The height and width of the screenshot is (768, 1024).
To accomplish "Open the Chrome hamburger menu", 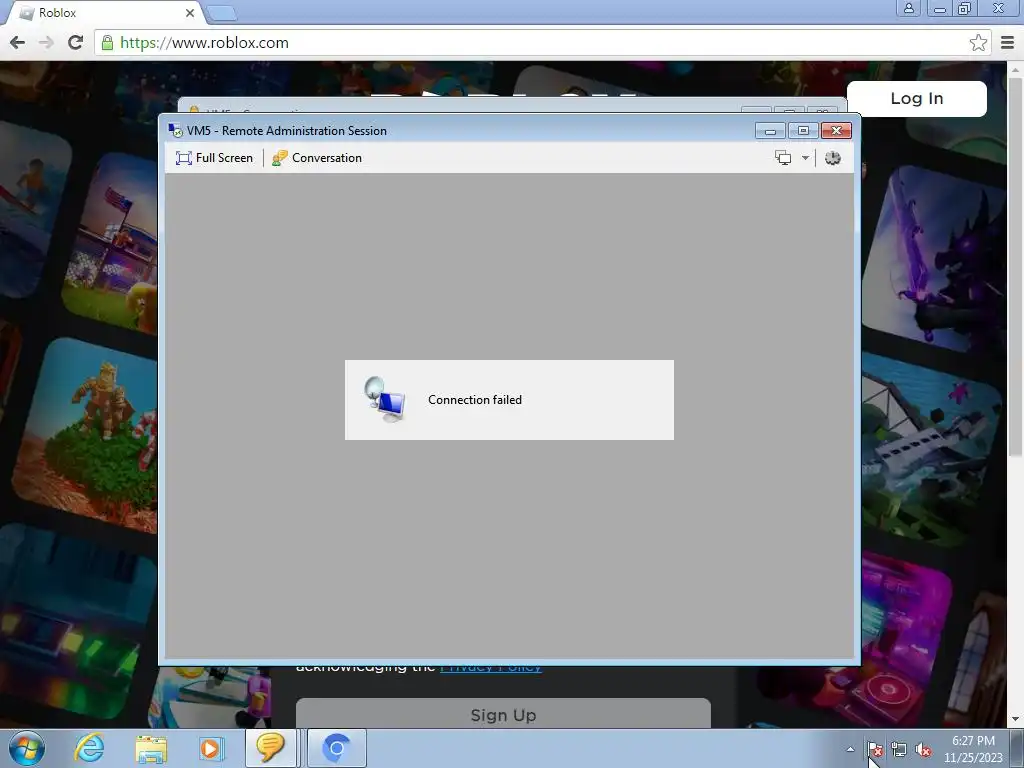I will (x=1007, y=43).
